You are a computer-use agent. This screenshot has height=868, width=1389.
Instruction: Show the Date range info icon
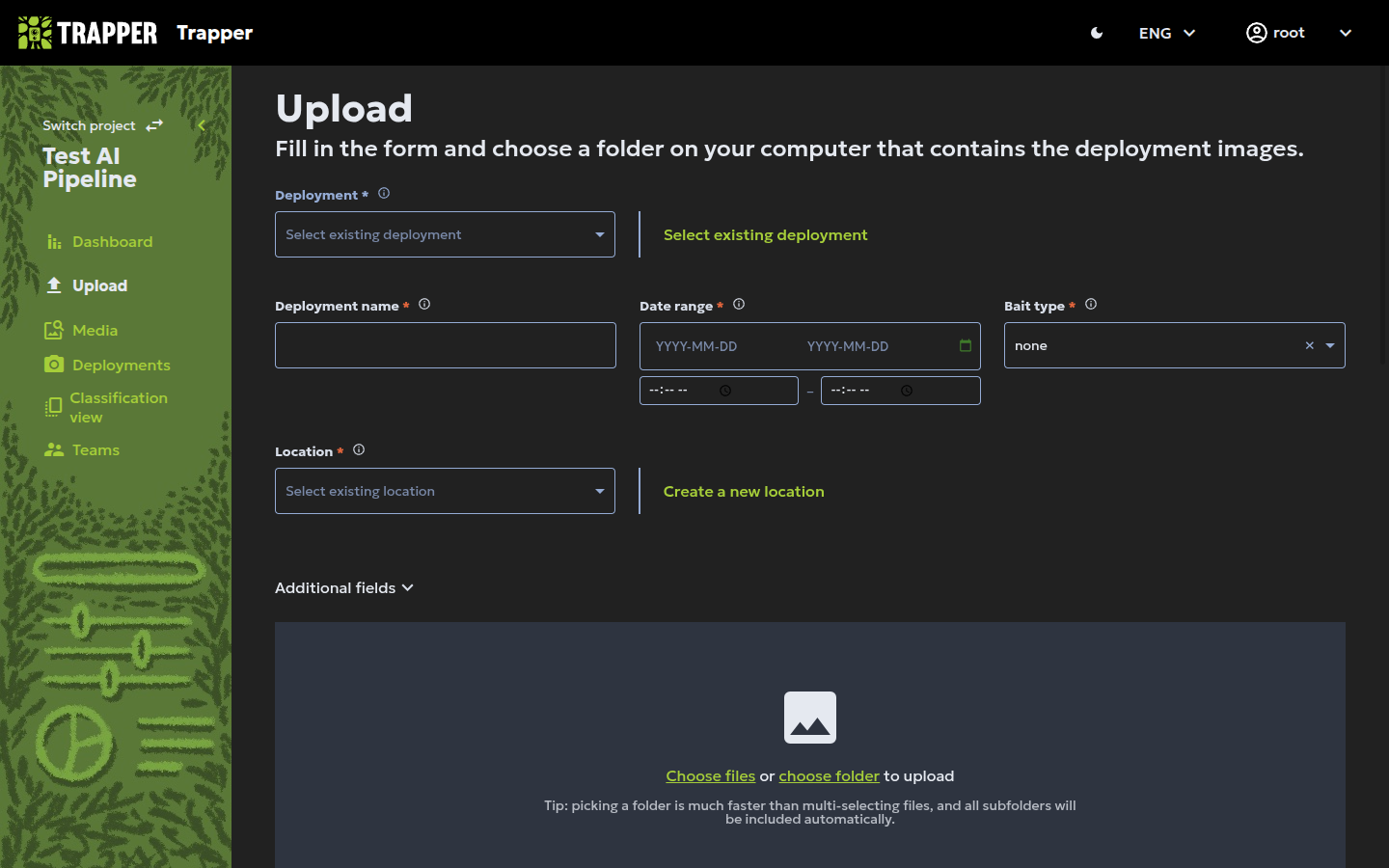click(x=739, y=304)
